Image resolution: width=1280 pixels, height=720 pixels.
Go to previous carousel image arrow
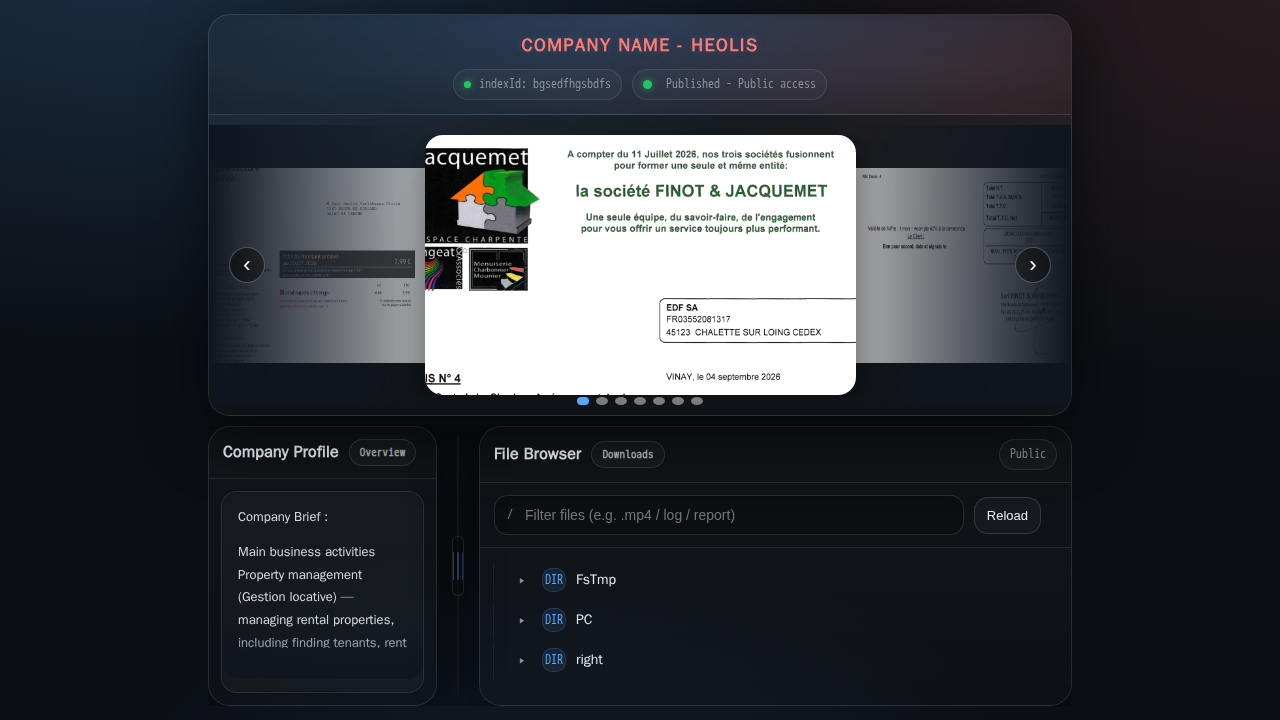tap(247, 265)
